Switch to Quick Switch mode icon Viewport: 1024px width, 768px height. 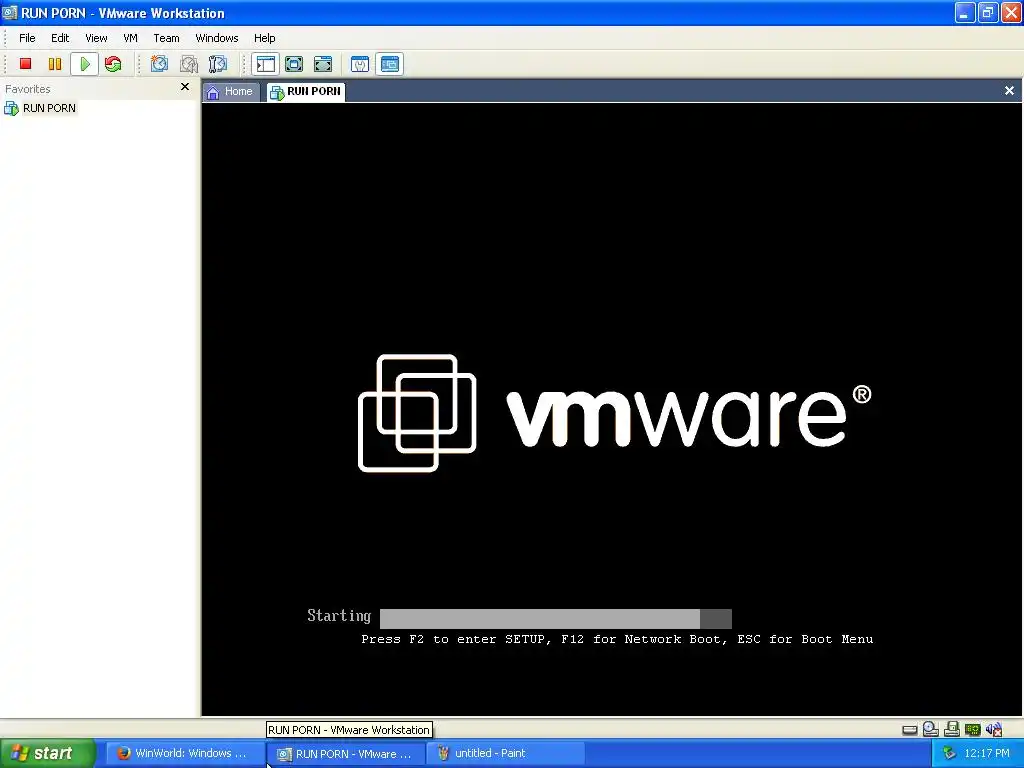[x=294, y=64]
